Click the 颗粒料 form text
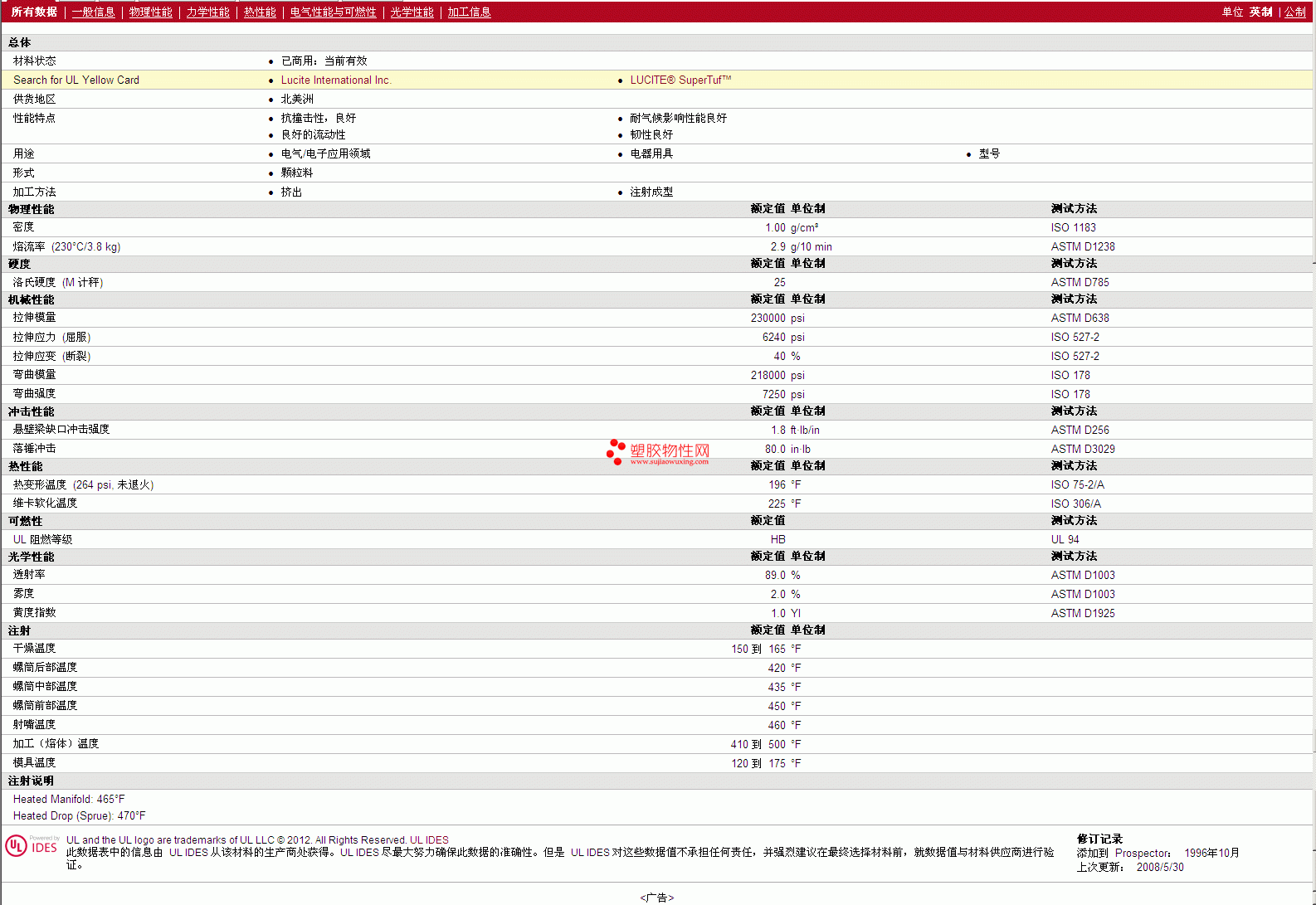 297,173
